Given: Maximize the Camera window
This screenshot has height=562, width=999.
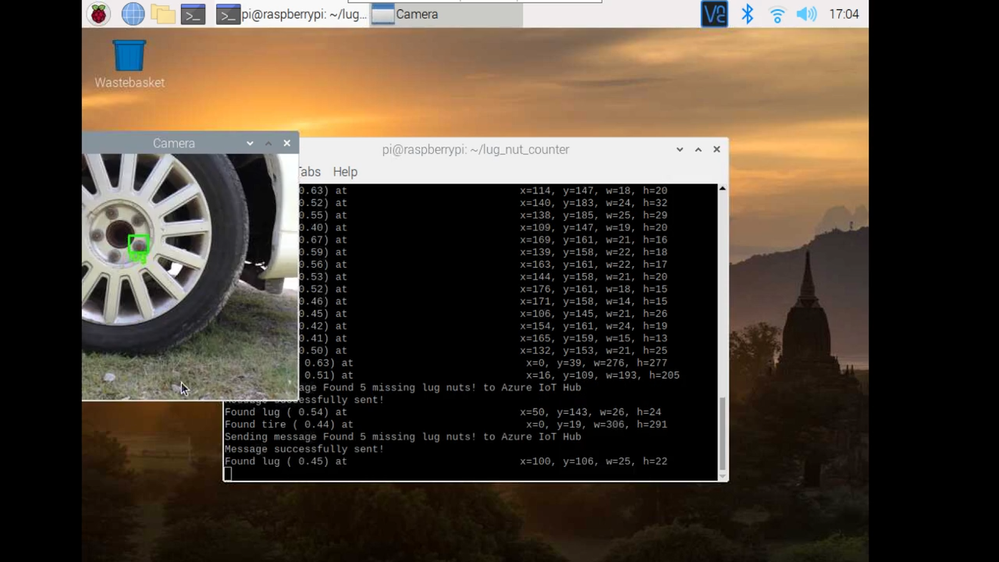Looking at the screenshot, I should click(x=268, y=143).
